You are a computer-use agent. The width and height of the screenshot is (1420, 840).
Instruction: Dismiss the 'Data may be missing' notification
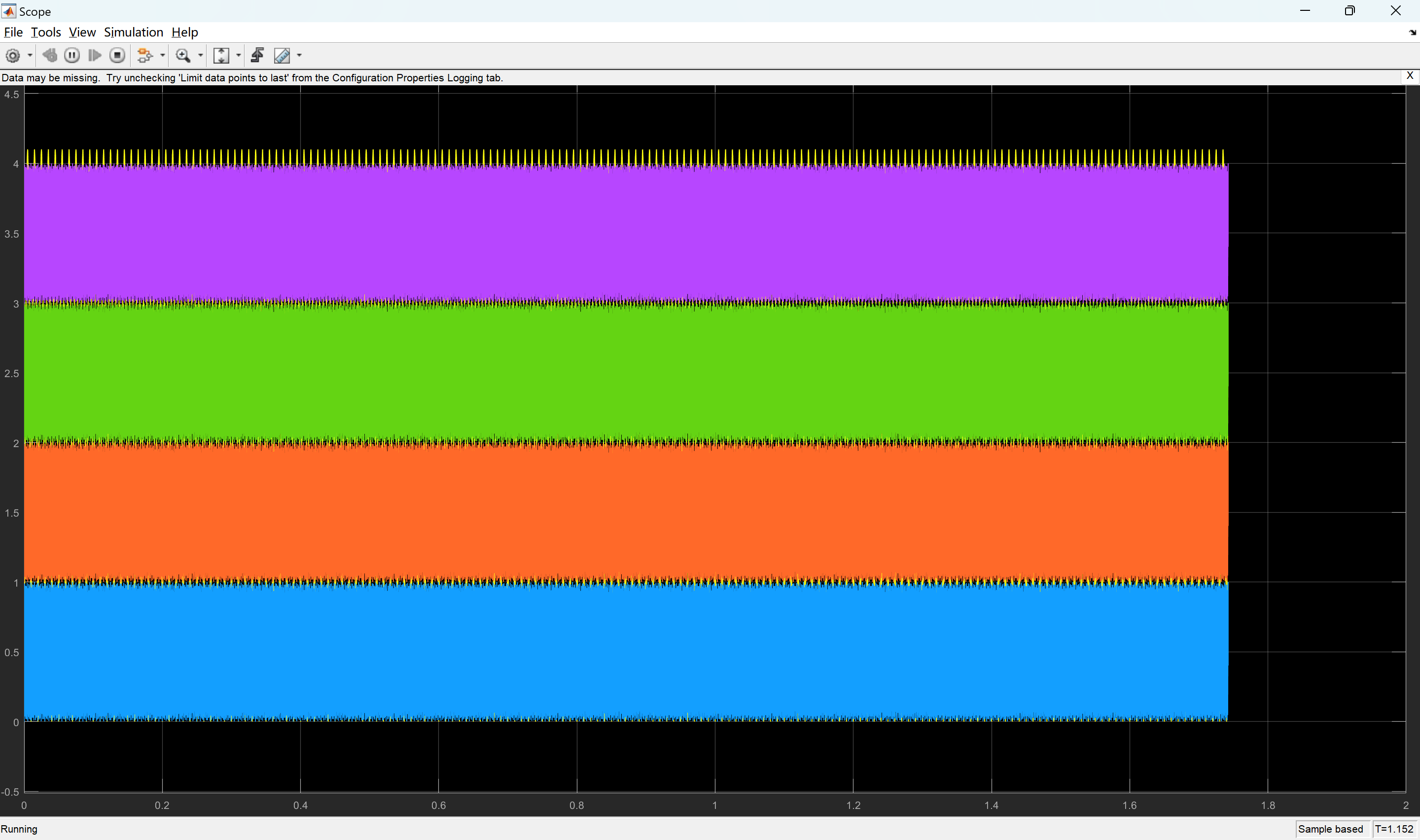click(x=1409, y=76)
